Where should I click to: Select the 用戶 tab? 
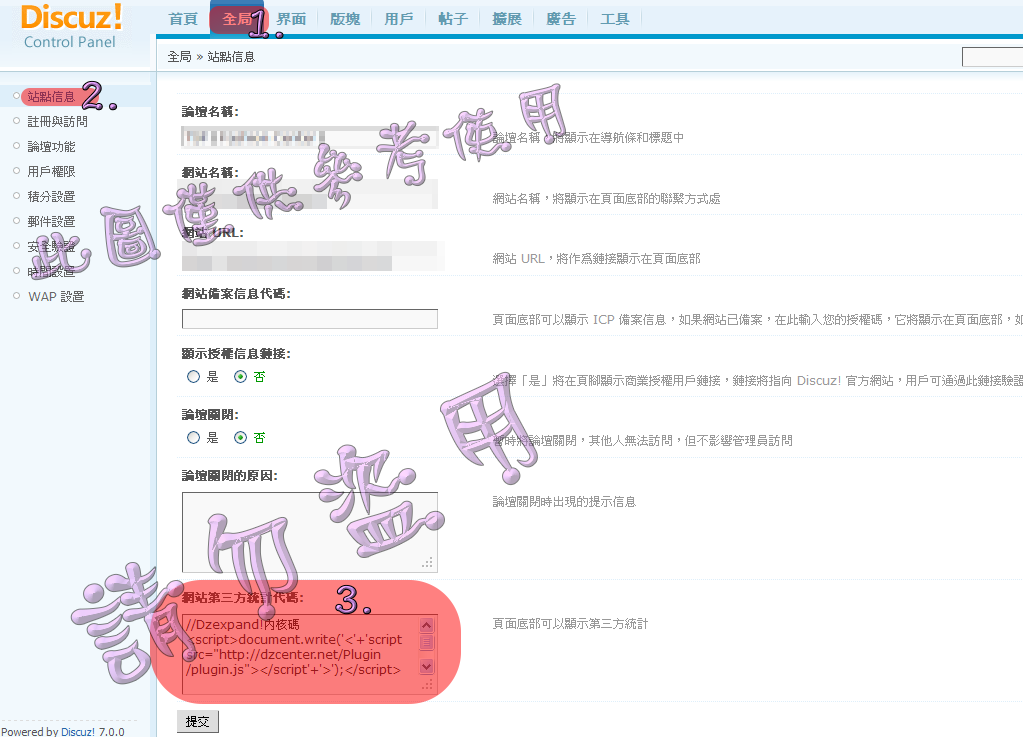click(399, 19)
